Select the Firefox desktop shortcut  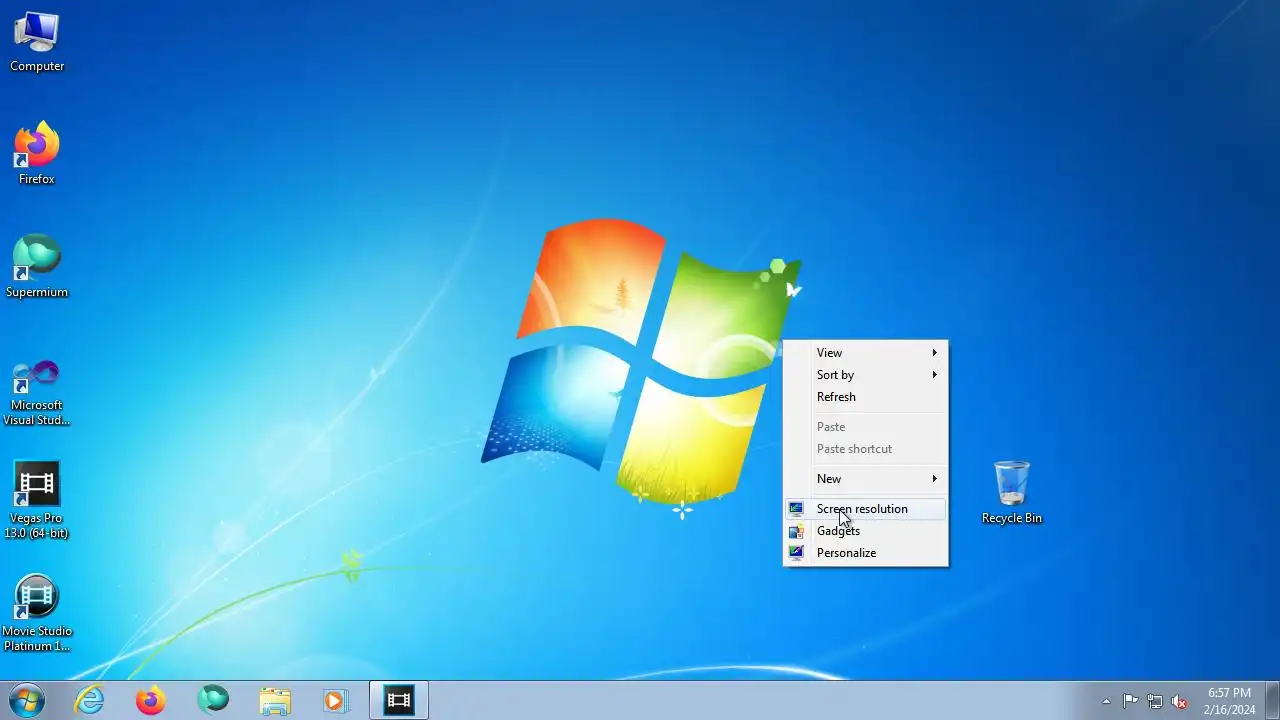tap(37, 154)
